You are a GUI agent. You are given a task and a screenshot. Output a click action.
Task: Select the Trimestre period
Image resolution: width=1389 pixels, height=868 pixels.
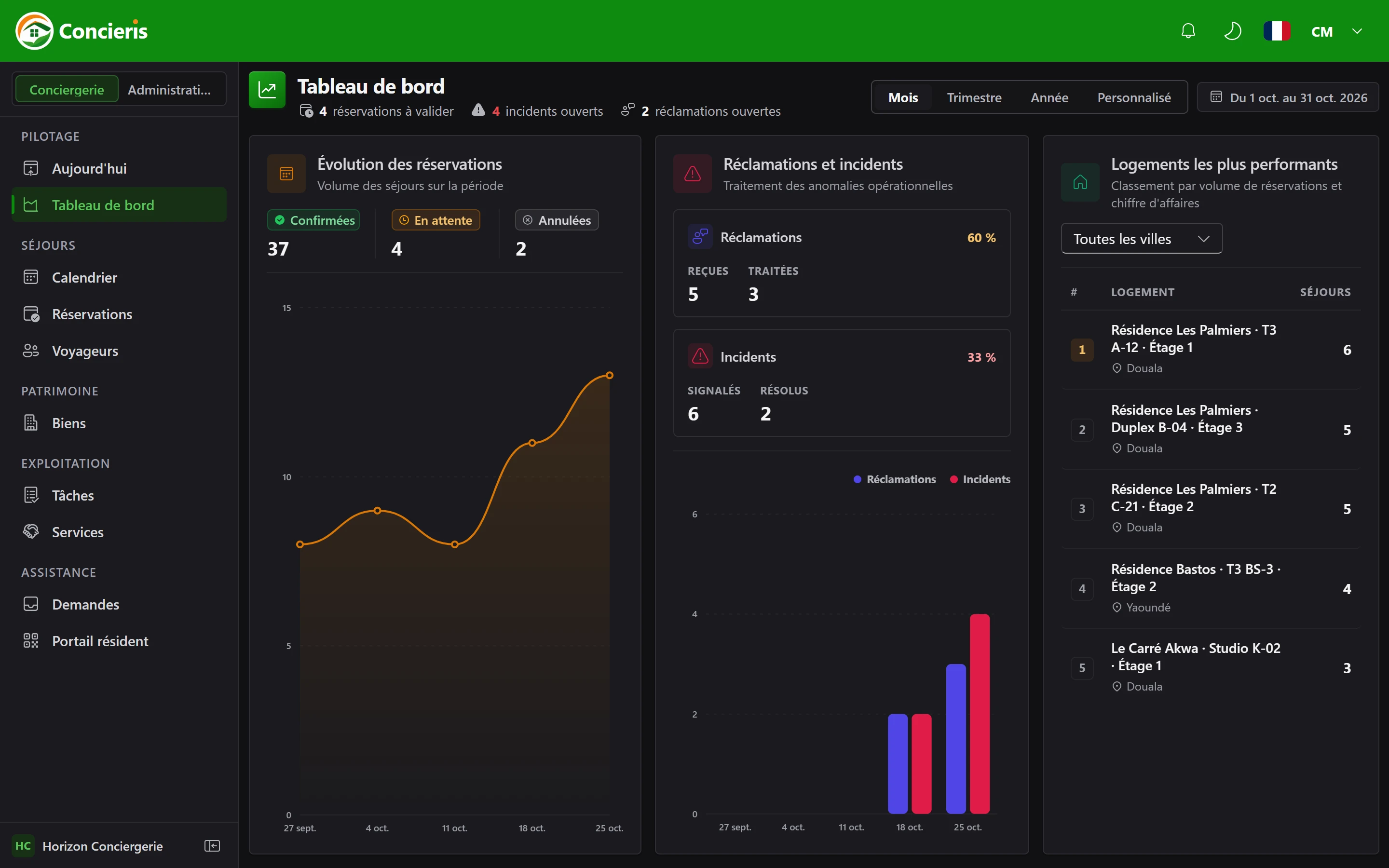974,97
